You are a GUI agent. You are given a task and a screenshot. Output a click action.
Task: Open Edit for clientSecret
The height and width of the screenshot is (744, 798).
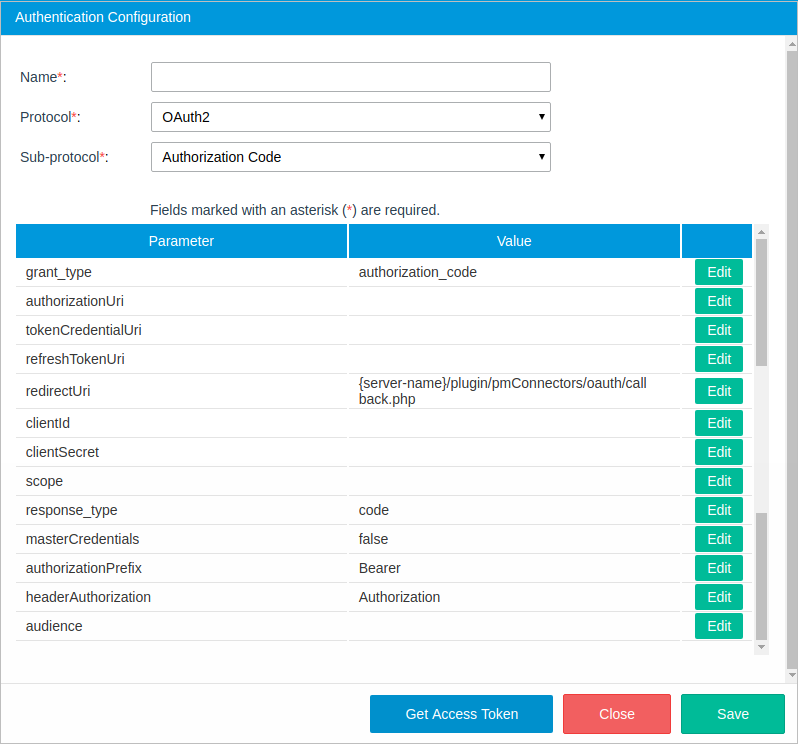pos(719,452)
